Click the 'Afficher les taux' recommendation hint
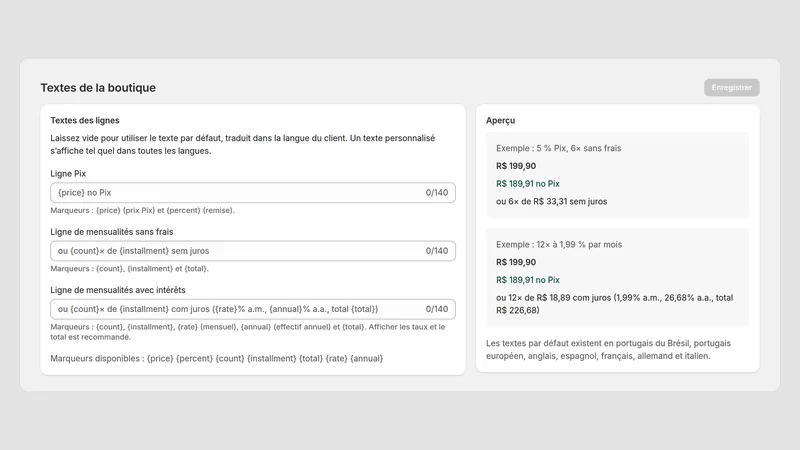Viewport: 800px width, 450px height. (247, 332)
